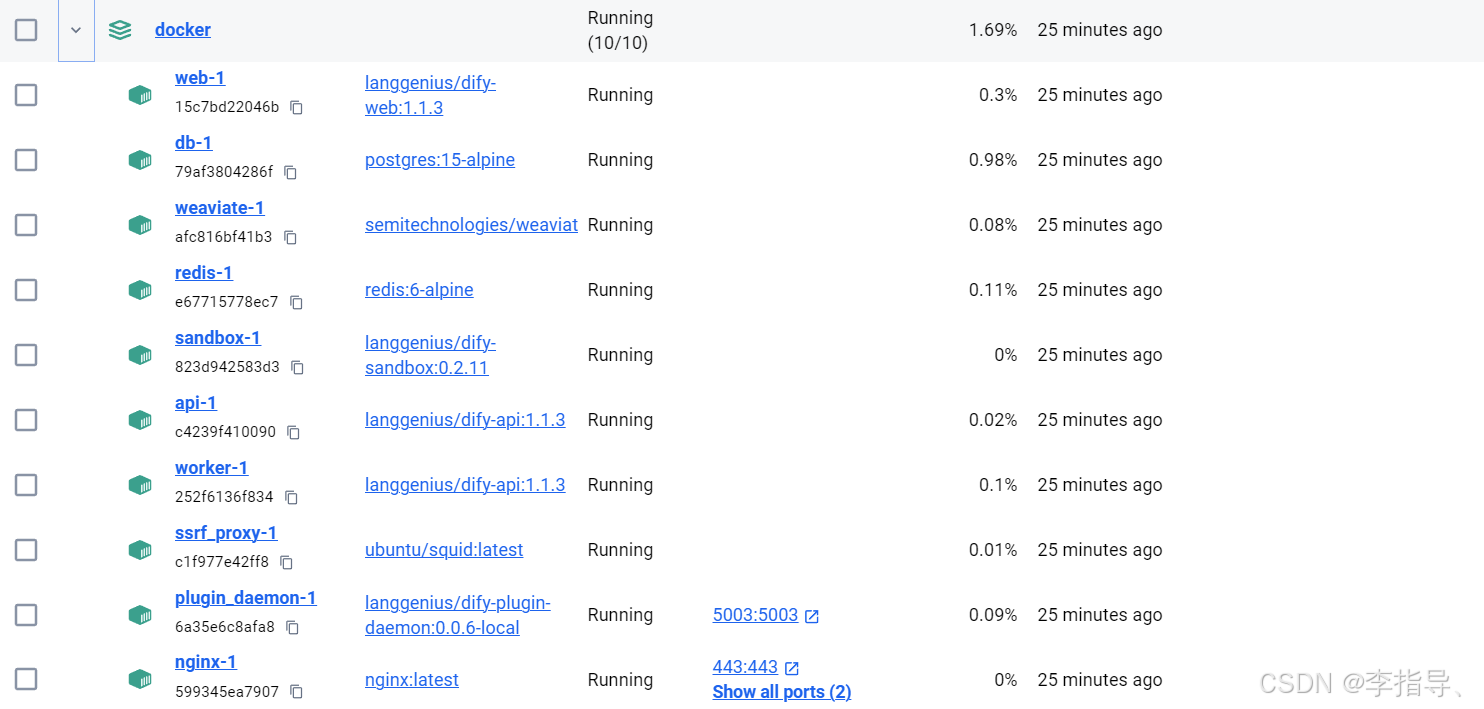Click the Running (10/10) status text

pyautogui.click(x=620, y=30)
